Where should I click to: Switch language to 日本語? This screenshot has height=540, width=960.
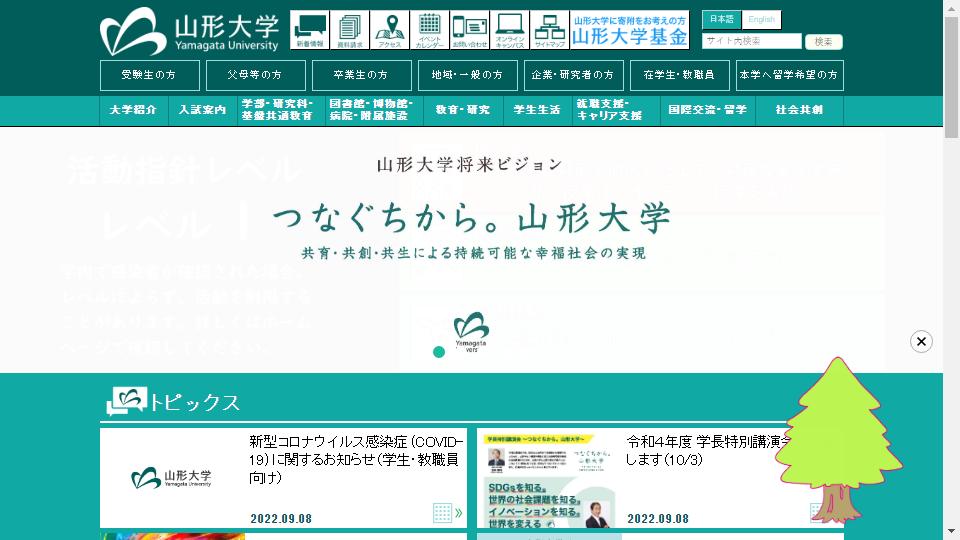click(721, 20)
